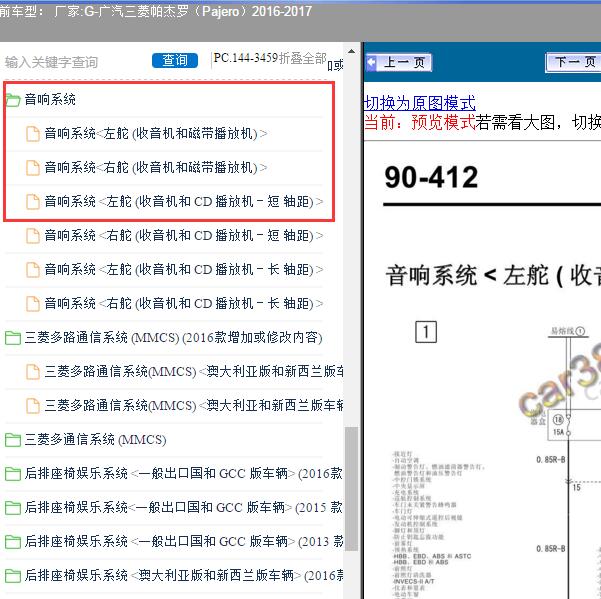Click document icon of MMCS 澳大利亚版和新西兰版 entry
601x599 pixels.
coord(33,372)
